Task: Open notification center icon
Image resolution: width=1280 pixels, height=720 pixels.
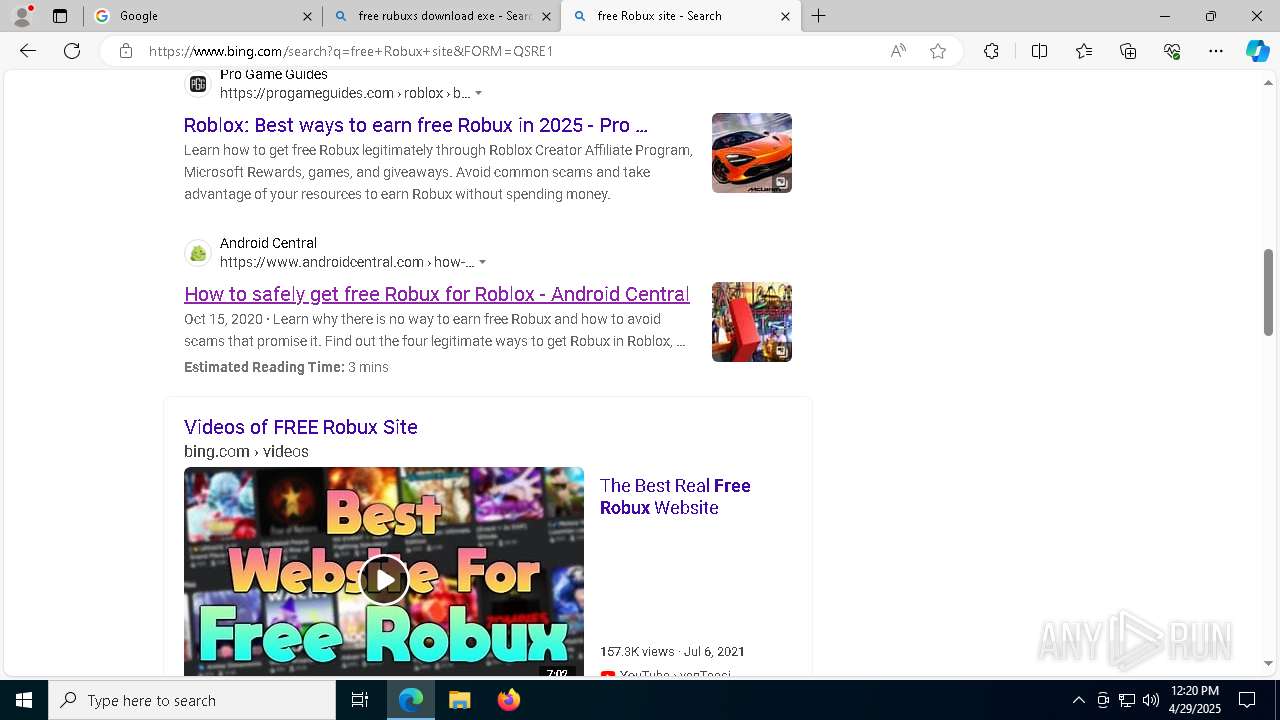Action: [1247, 700]
